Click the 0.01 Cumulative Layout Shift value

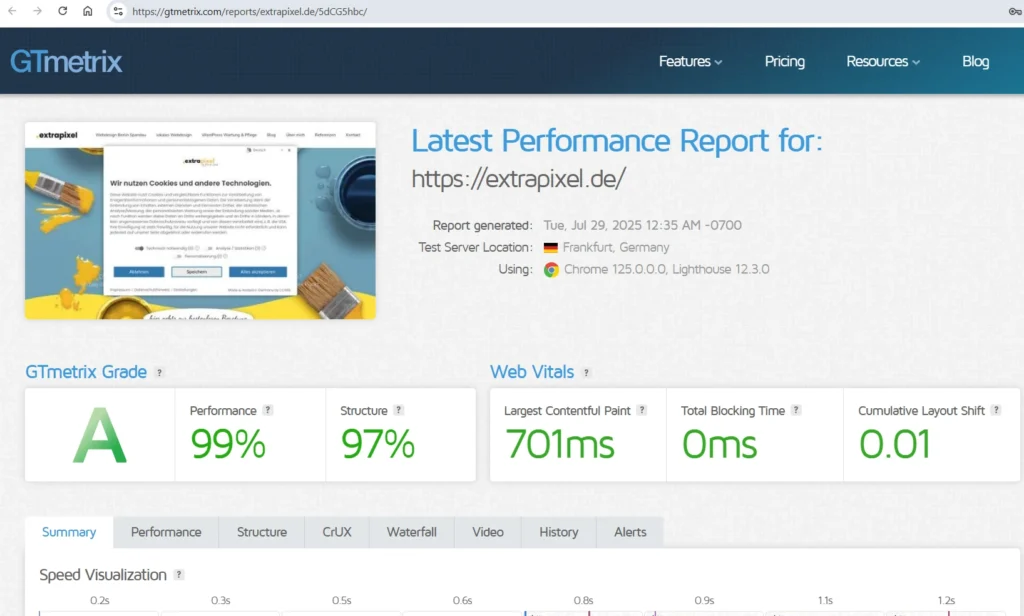point(895,444)
